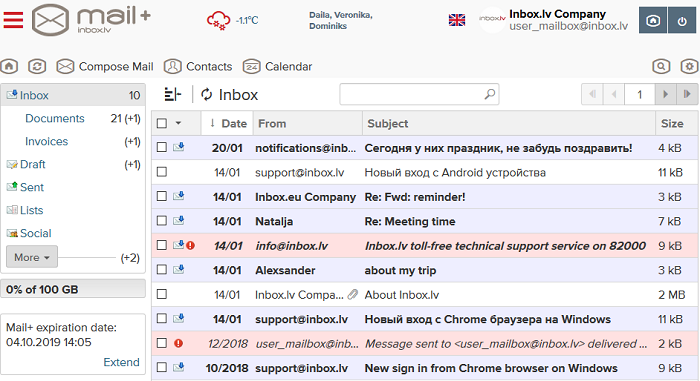
Task: Open user_mailbox@inbox.lv account text
Action: pos(568,26)
